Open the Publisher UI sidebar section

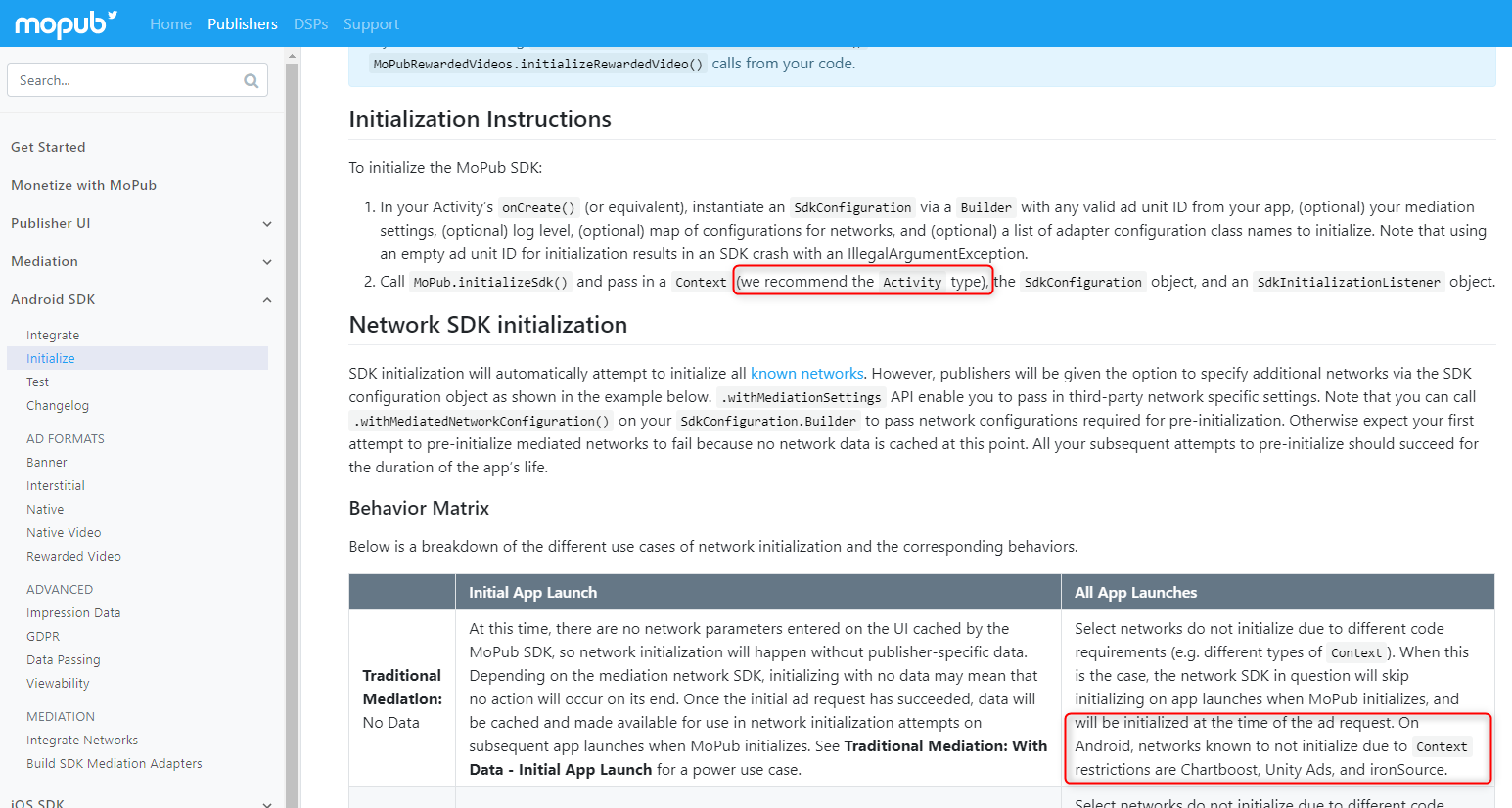click(50, 223)
